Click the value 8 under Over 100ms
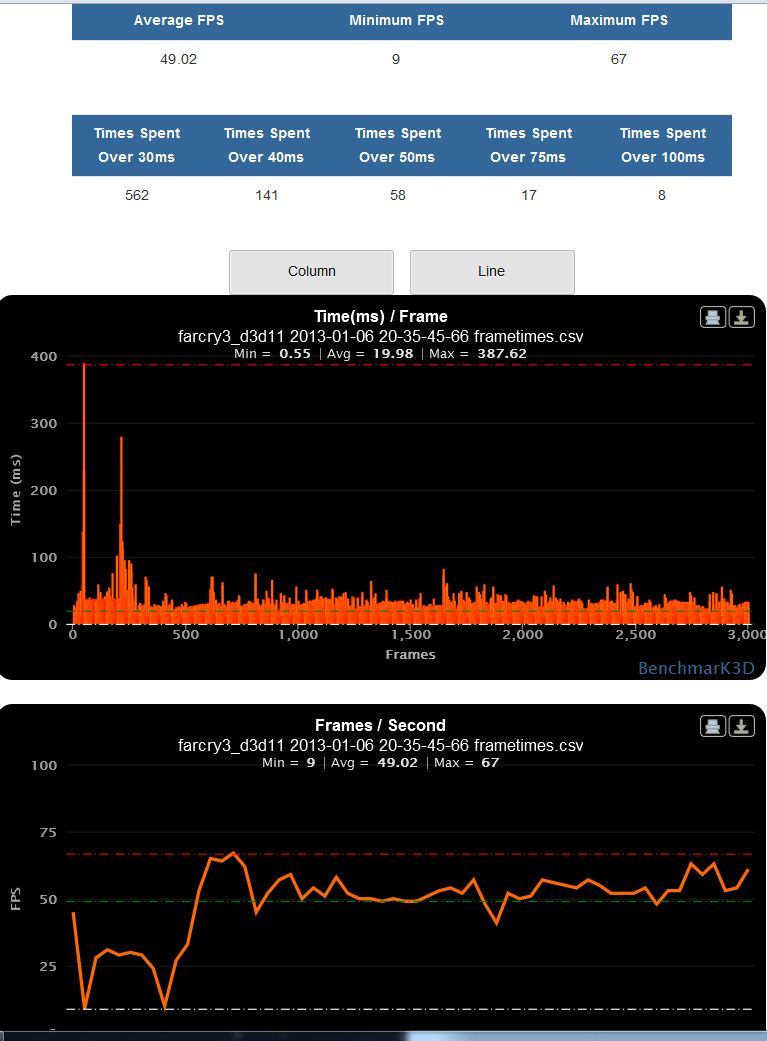Viewport: 767px width, 1041px height. pos(661,195)
